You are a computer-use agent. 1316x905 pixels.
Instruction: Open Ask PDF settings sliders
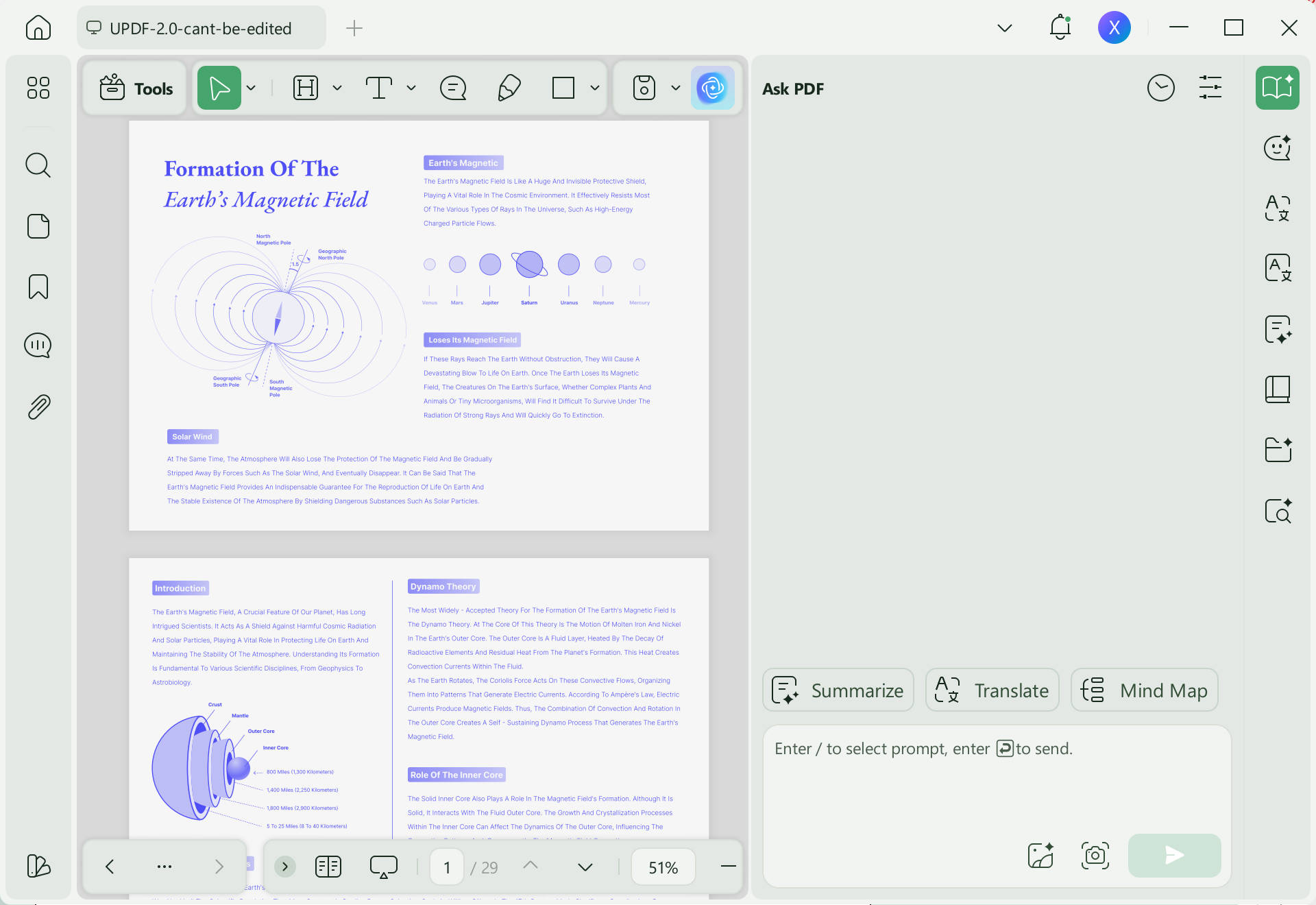(x=1210, y=88)
